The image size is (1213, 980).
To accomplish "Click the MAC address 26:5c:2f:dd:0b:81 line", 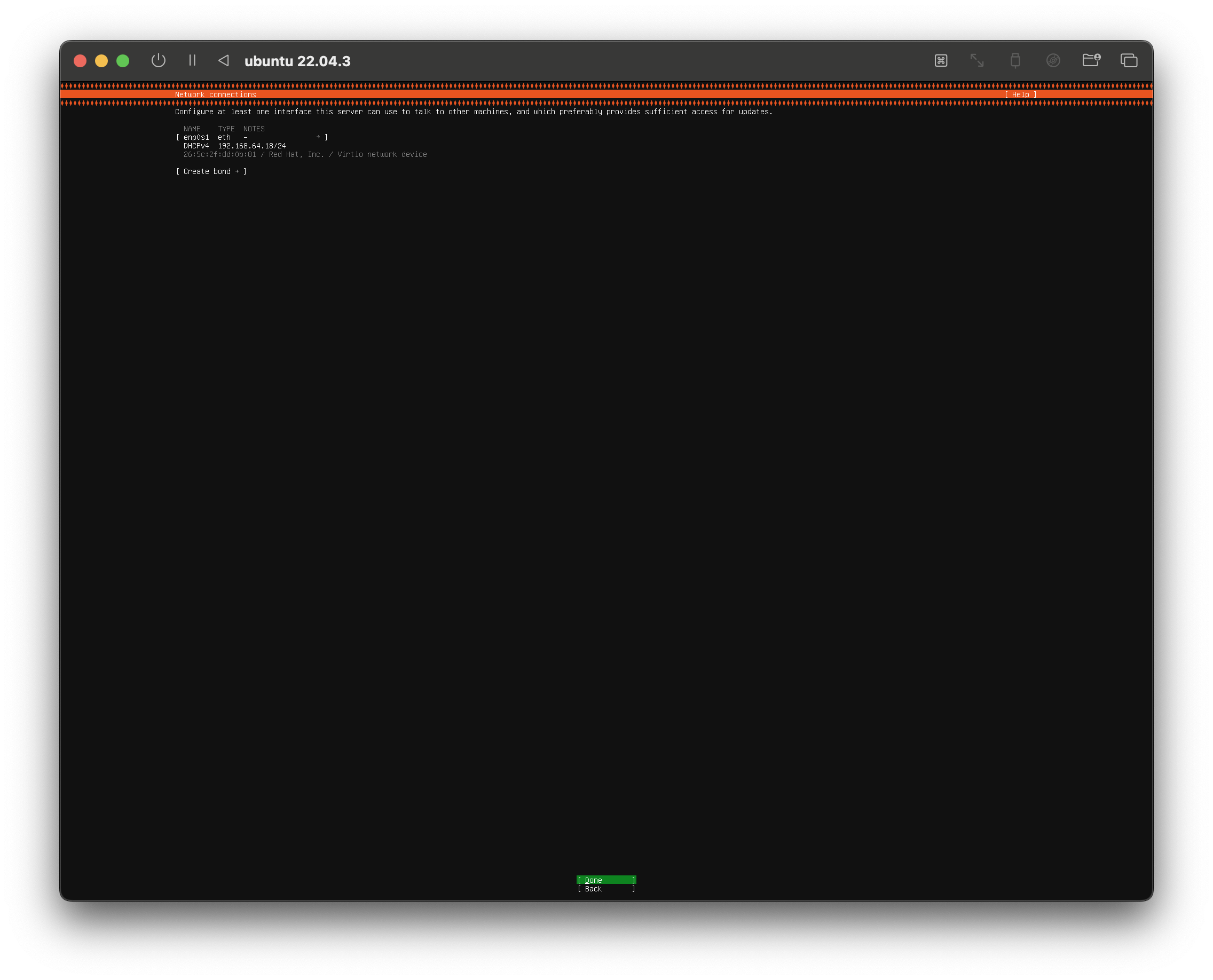I will click(x=305, y=154).
